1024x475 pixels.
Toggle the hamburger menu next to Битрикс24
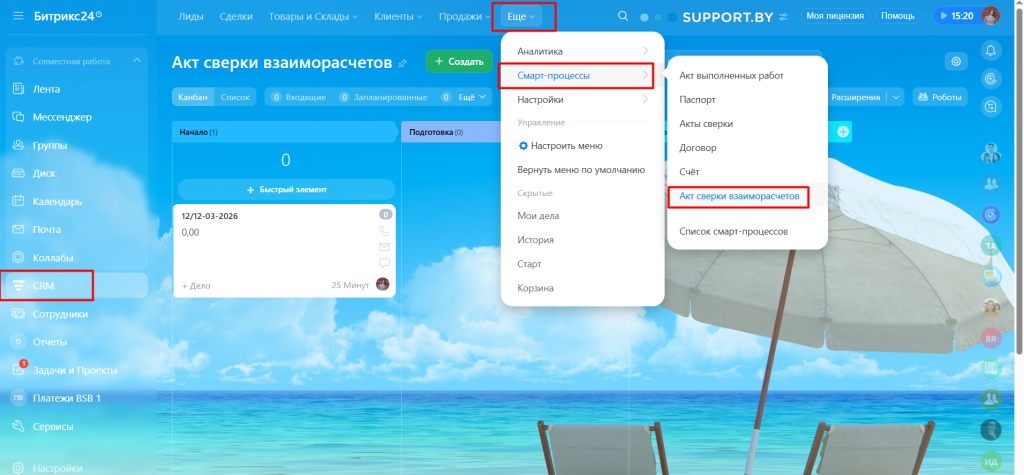coord(18,16)
